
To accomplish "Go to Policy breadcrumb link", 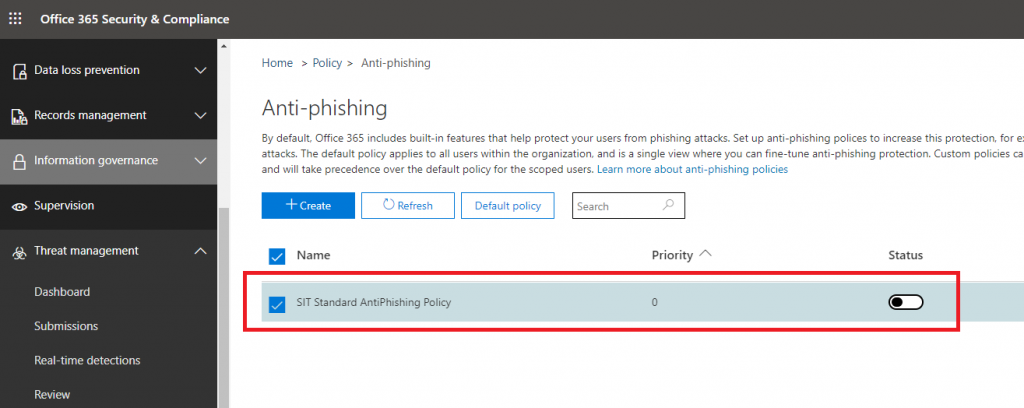I will [327, 63].
